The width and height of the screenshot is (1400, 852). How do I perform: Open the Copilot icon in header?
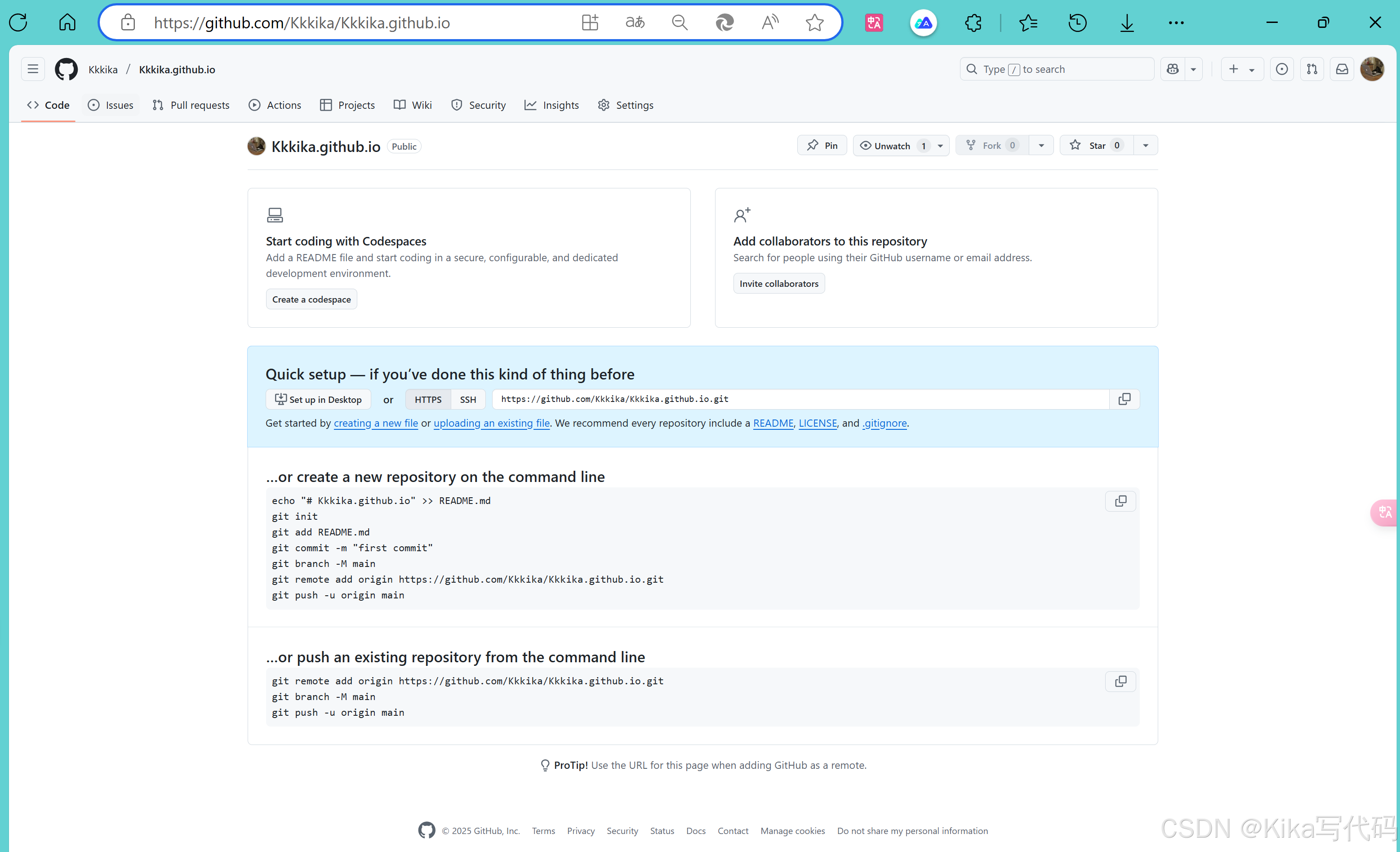click(1173, 69)
